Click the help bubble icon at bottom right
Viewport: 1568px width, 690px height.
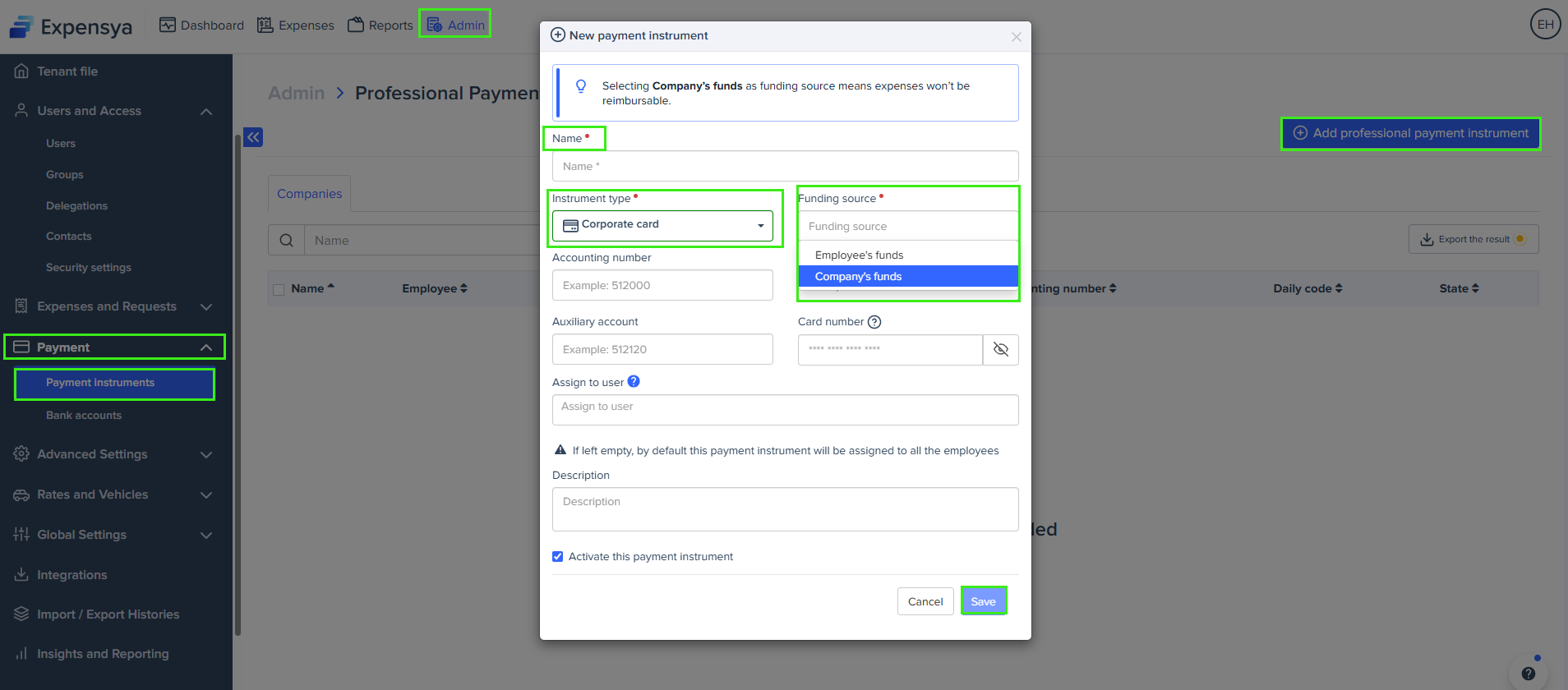pyautogui.click(x=1528, y=673)
